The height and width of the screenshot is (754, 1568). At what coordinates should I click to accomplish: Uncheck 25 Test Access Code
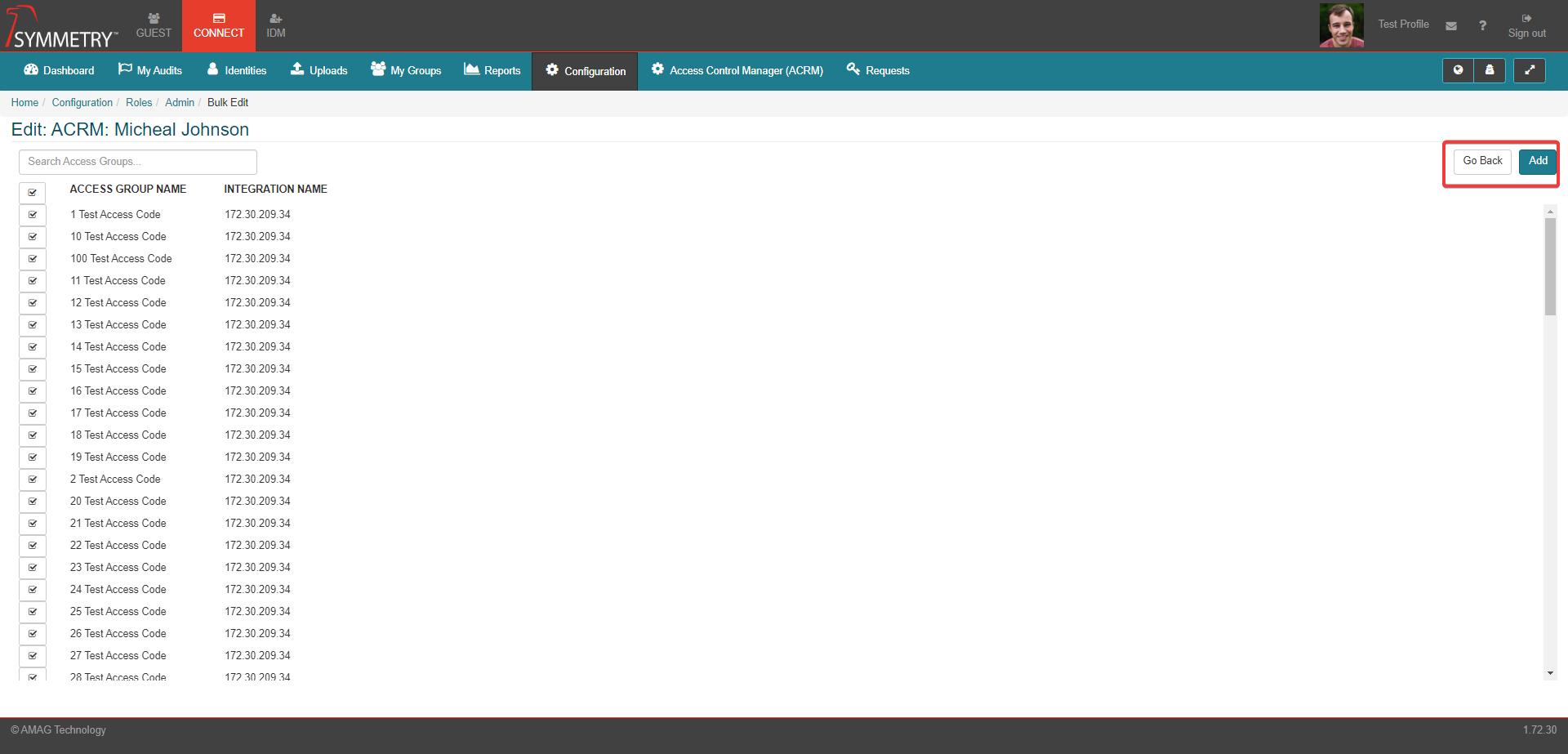(33, 612)
